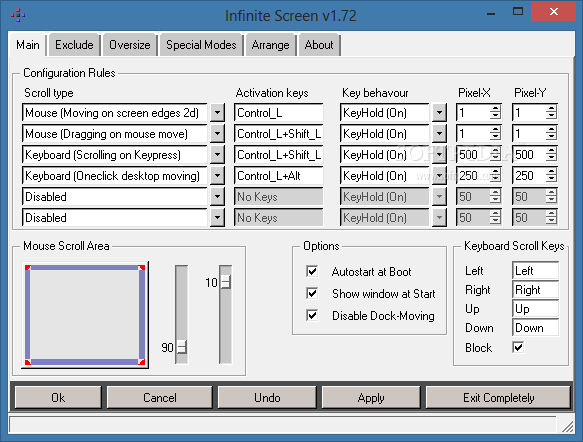This screenshot has width=583, height=442.
Task: Expand the scroll type dropdown for Keyboard (Scrolling on Keypress)
Action: [x=217, y=155]
